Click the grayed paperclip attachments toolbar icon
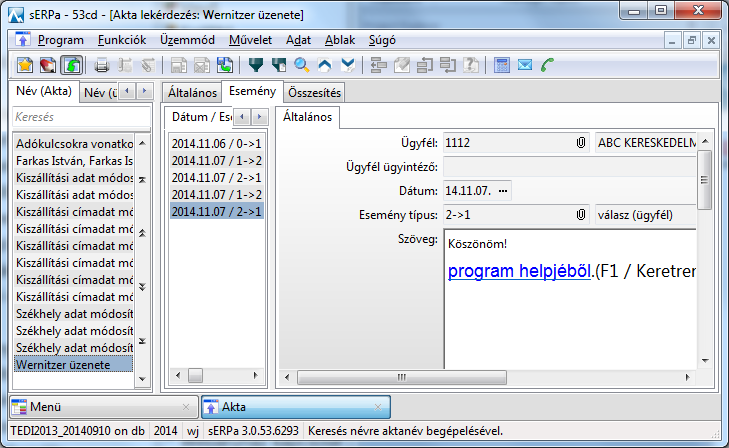The width and height of the screenshot is (729, 448). [148, 65]
